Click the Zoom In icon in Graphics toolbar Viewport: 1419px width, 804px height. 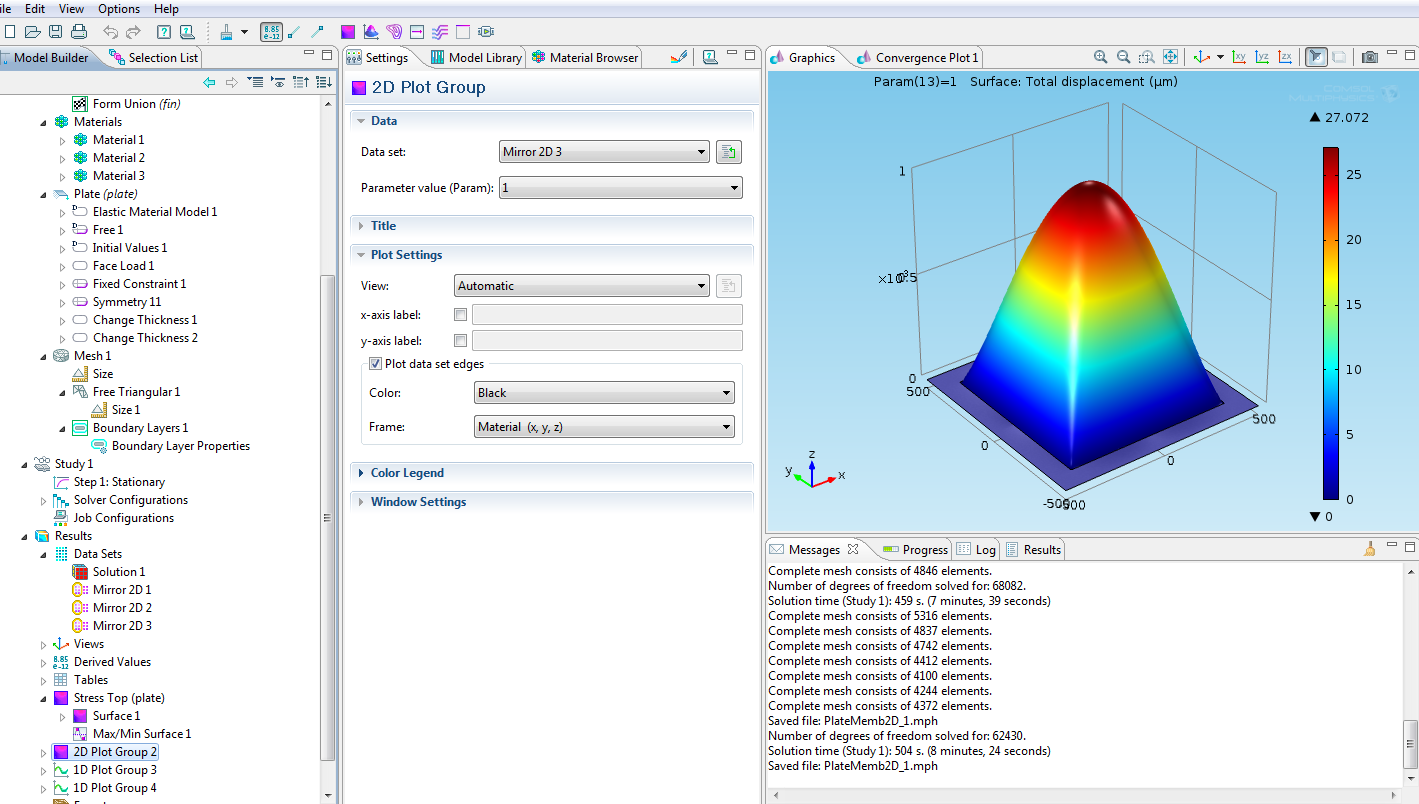pyautogui.click(x=1100, y=58)
